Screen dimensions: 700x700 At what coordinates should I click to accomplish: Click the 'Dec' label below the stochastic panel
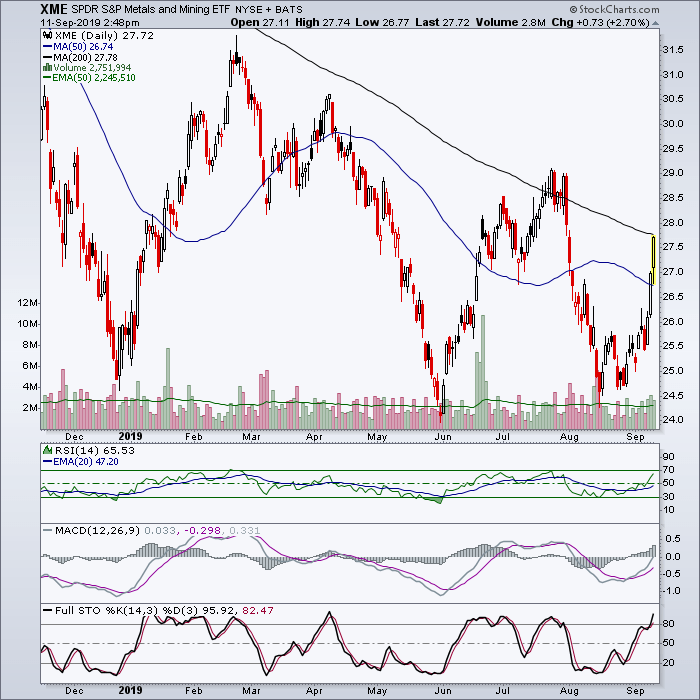(74, 691)
